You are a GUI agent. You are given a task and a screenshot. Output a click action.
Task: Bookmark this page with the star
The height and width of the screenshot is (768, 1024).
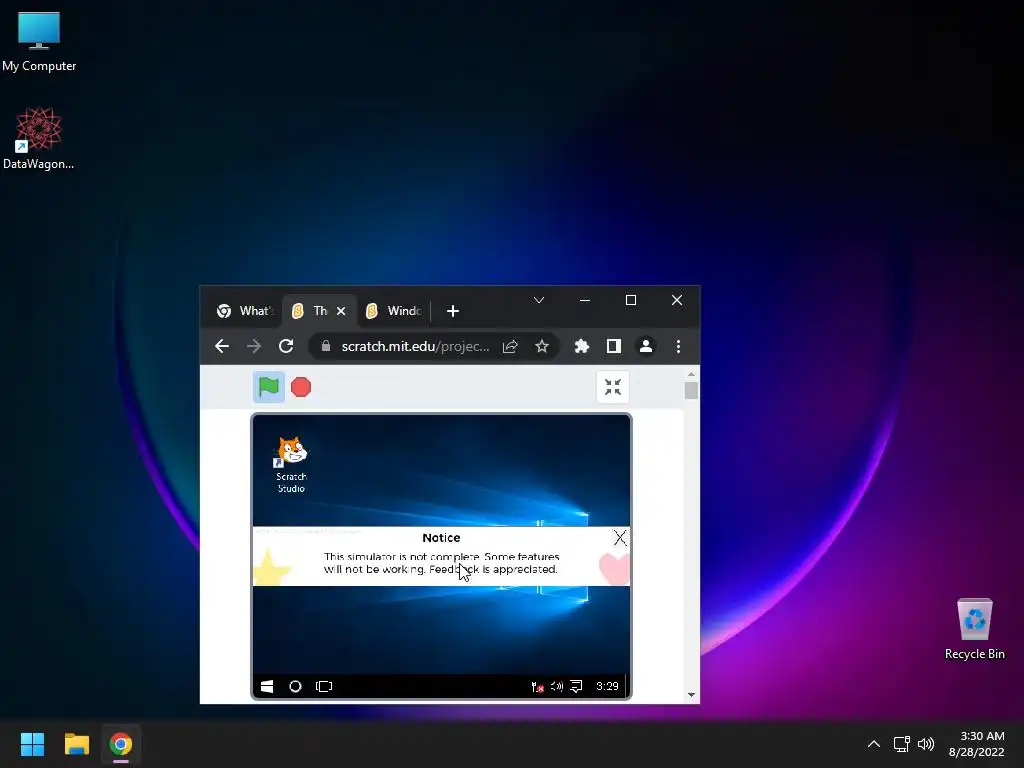pos(541,346)
